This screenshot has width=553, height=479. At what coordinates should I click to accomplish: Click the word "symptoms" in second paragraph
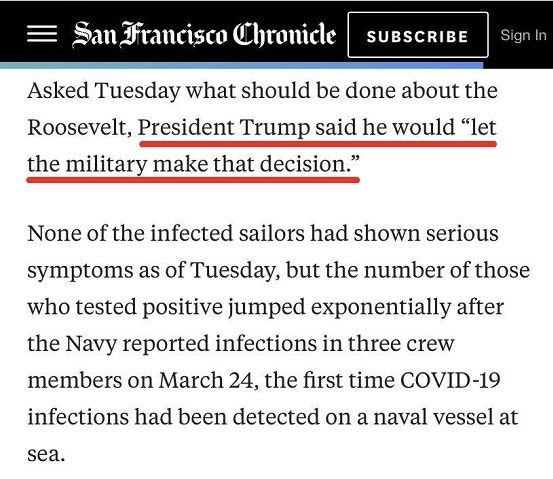coord(80,272)
